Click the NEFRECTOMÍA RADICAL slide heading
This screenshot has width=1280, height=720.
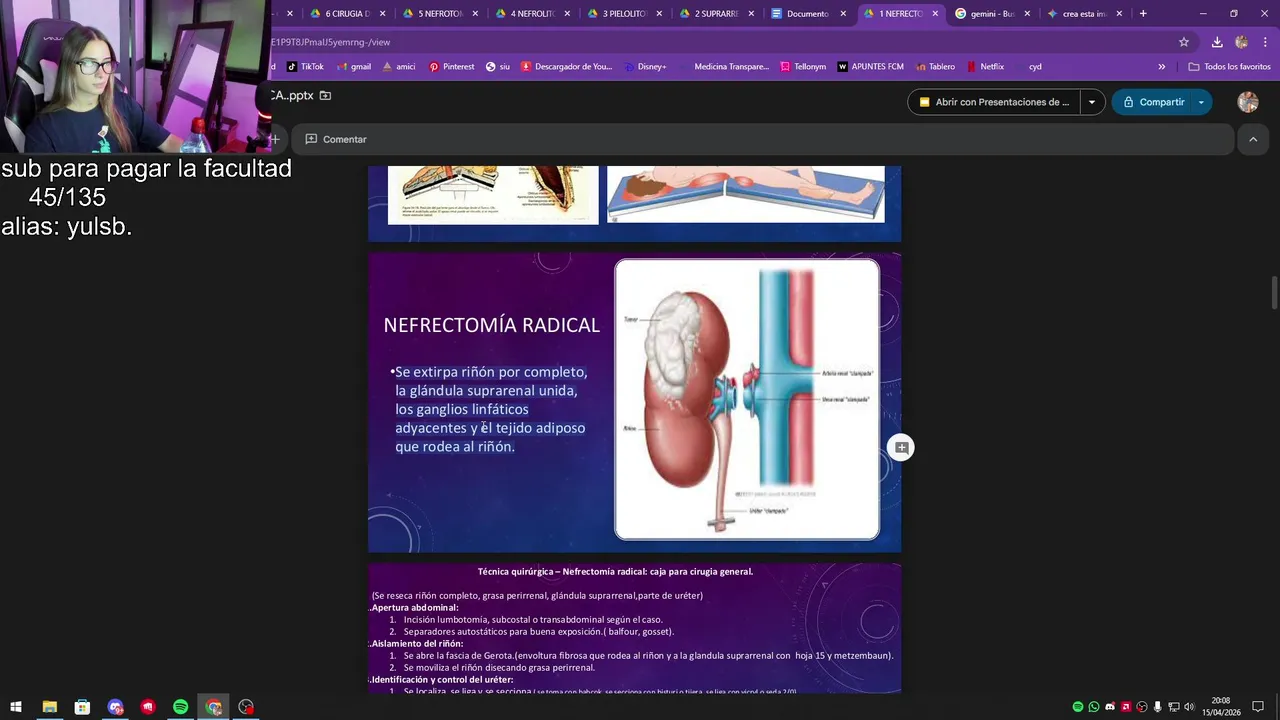492,325
